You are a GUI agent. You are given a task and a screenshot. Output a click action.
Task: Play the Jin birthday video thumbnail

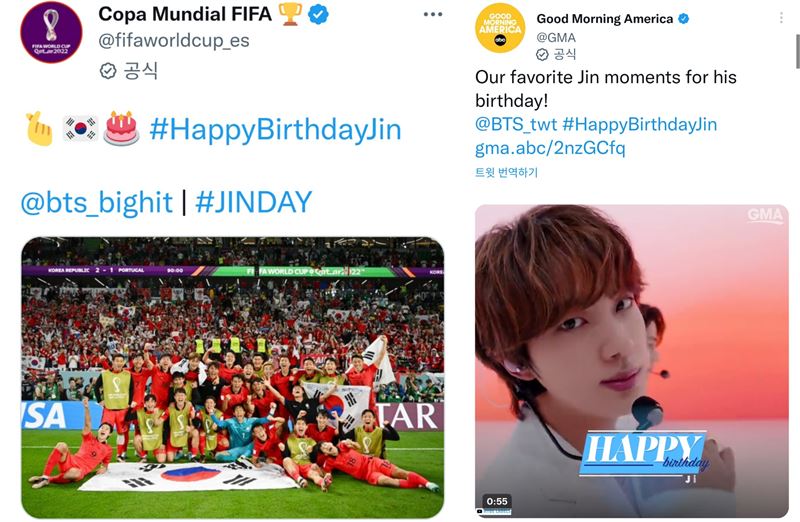pyautogui.click(x=632, y=361)
